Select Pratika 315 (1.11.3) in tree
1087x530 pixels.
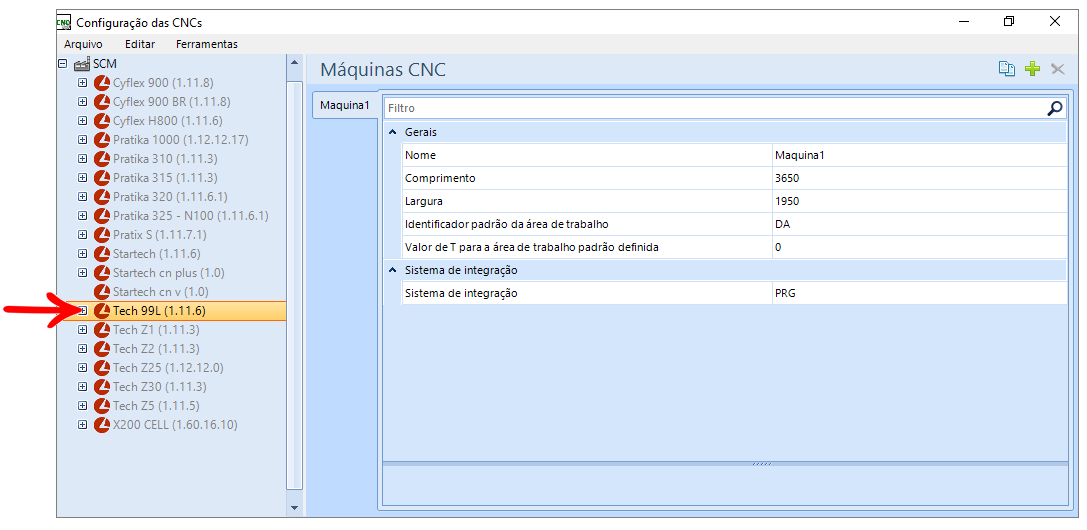point(165,178)
